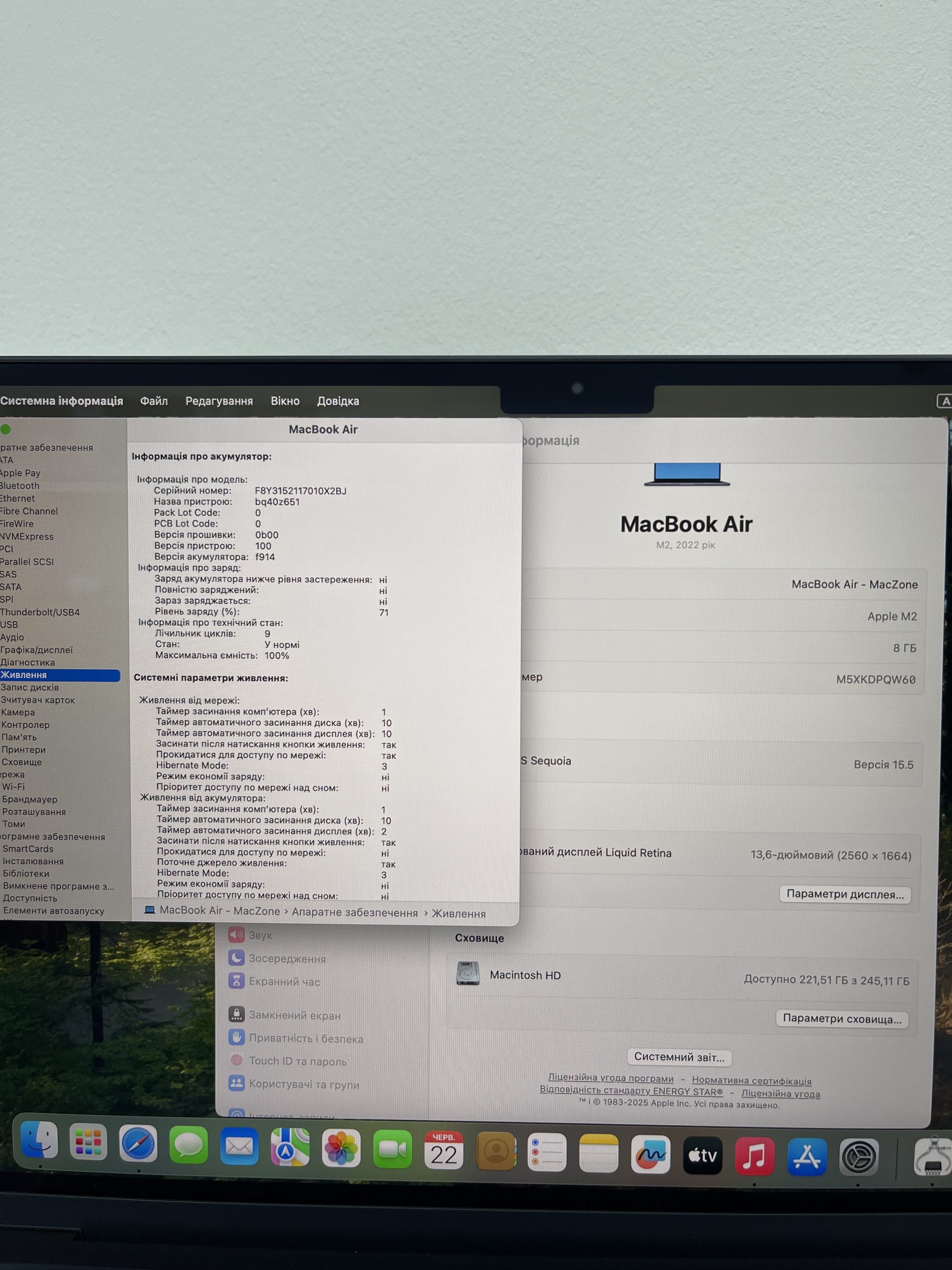Select Apple Pay in hardware list
Screen dimensions: 952x1270
21,473
